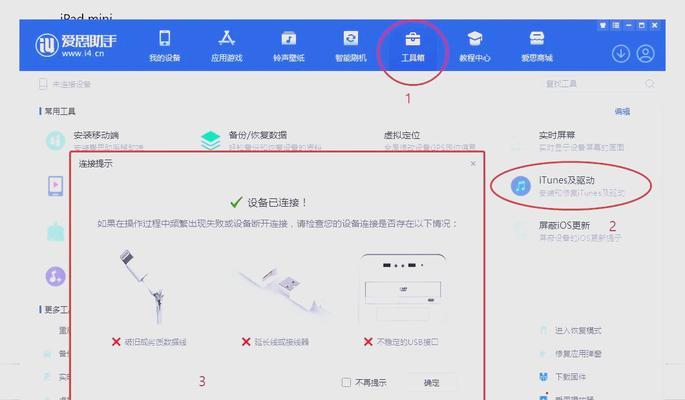This screenshot has width=685, height=400.
Task: Click the unstable USB port illustration
Action: coord(403,288)
